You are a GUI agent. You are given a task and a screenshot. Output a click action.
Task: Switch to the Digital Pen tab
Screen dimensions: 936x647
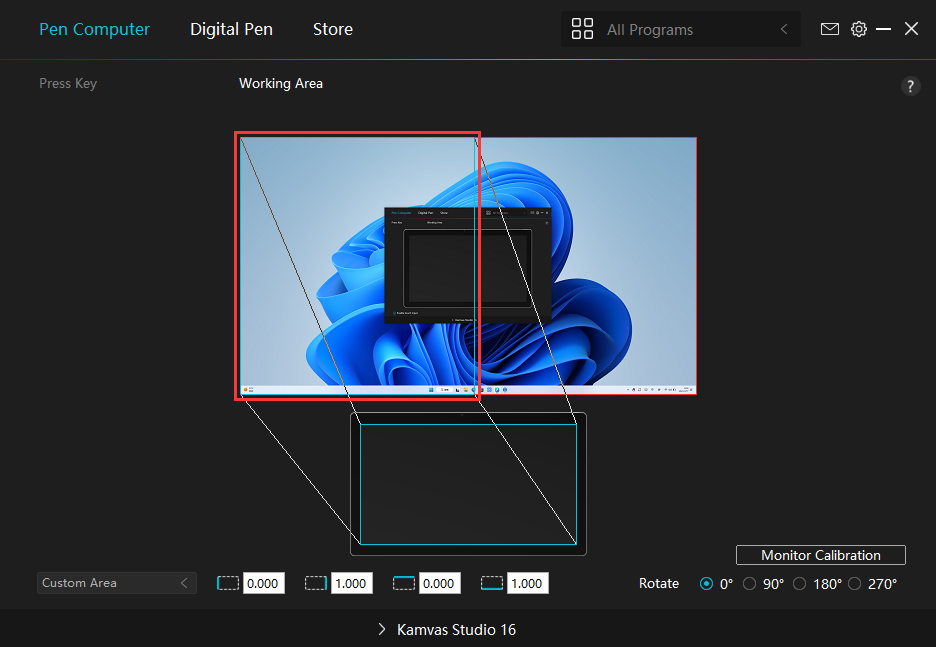pos(231,29)
